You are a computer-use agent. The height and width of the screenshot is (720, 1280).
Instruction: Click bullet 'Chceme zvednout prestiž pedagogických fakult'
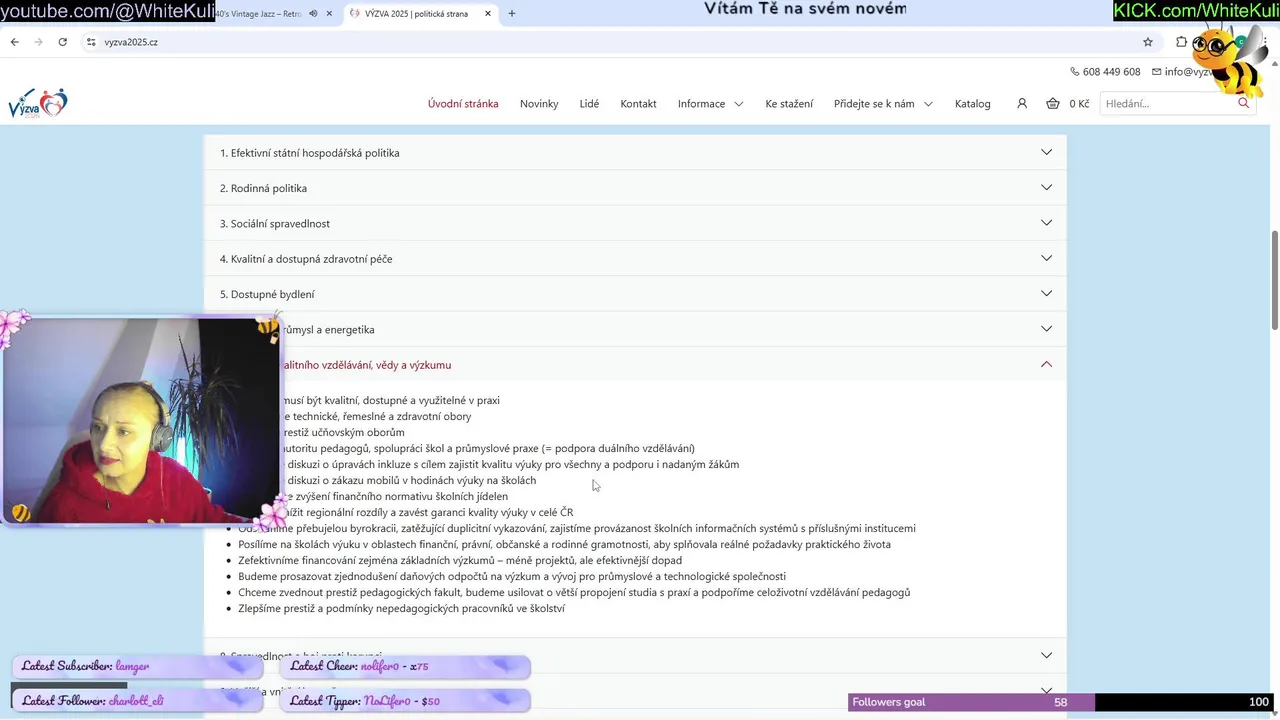574,592
